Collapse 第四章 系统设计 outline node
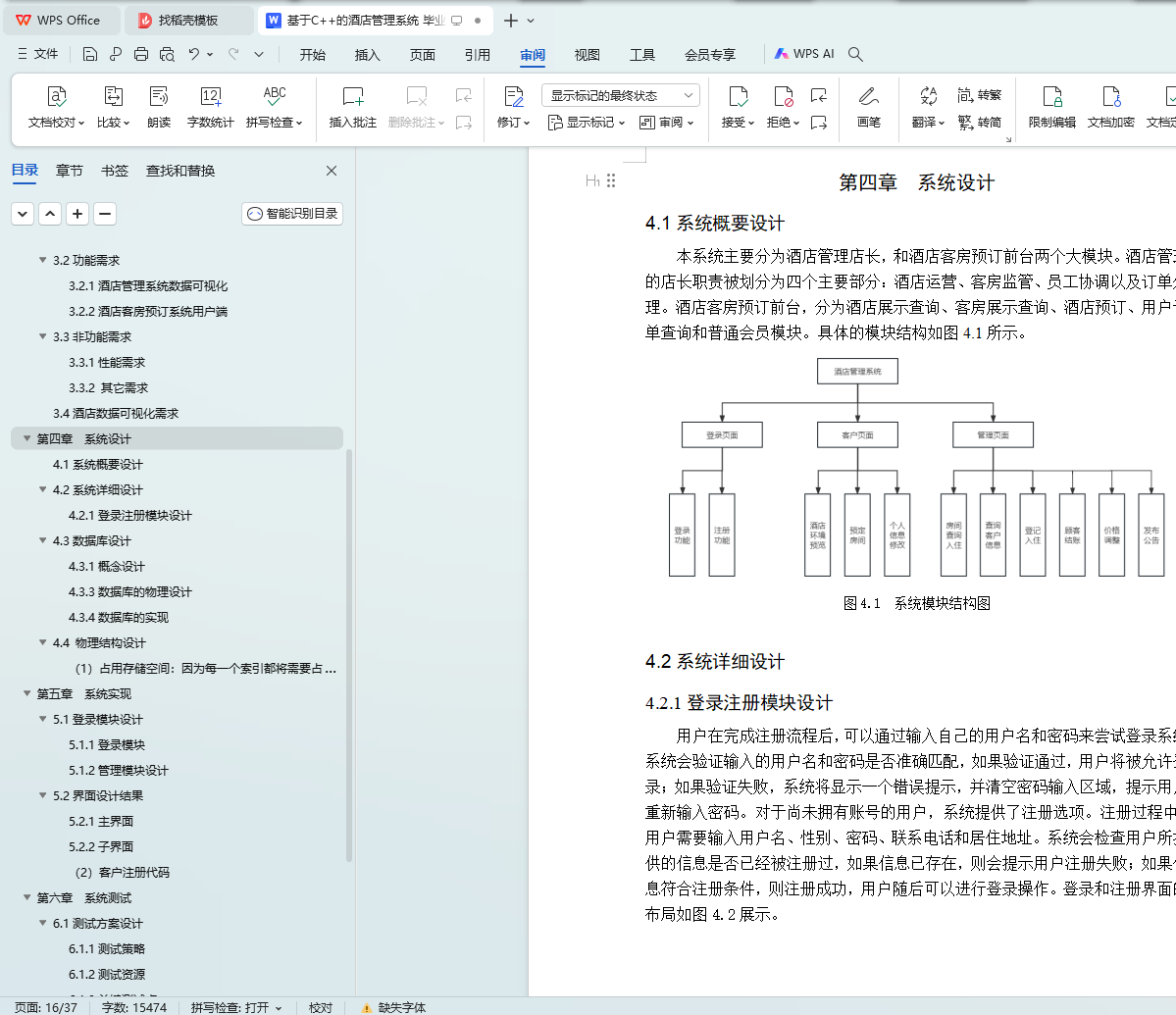The image size is (1176, 1015). 27,438
